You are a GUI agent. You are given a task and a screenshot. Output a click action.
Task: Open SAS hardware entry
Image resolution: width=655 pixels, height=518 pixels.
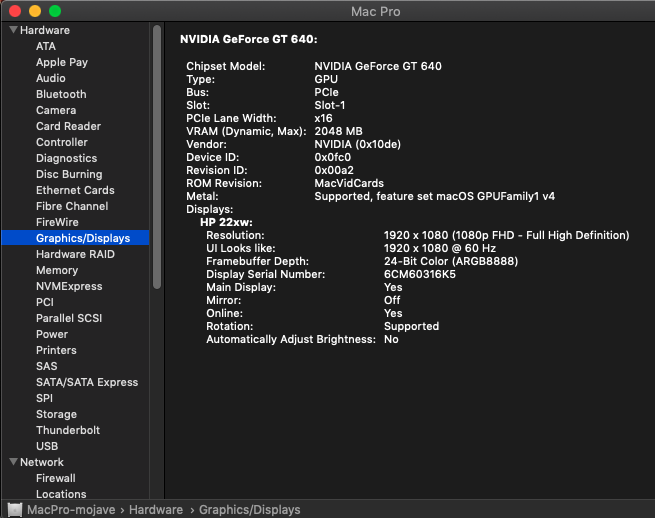46,366
